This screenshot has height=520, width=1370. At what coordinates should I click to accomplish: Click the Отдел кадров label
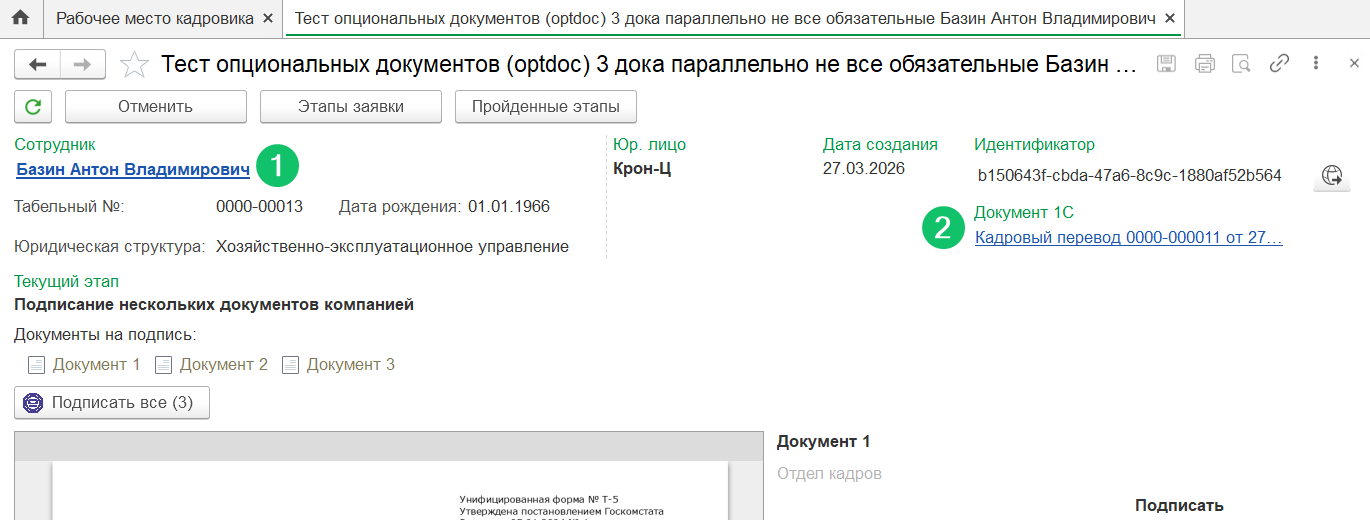(829, 473)
